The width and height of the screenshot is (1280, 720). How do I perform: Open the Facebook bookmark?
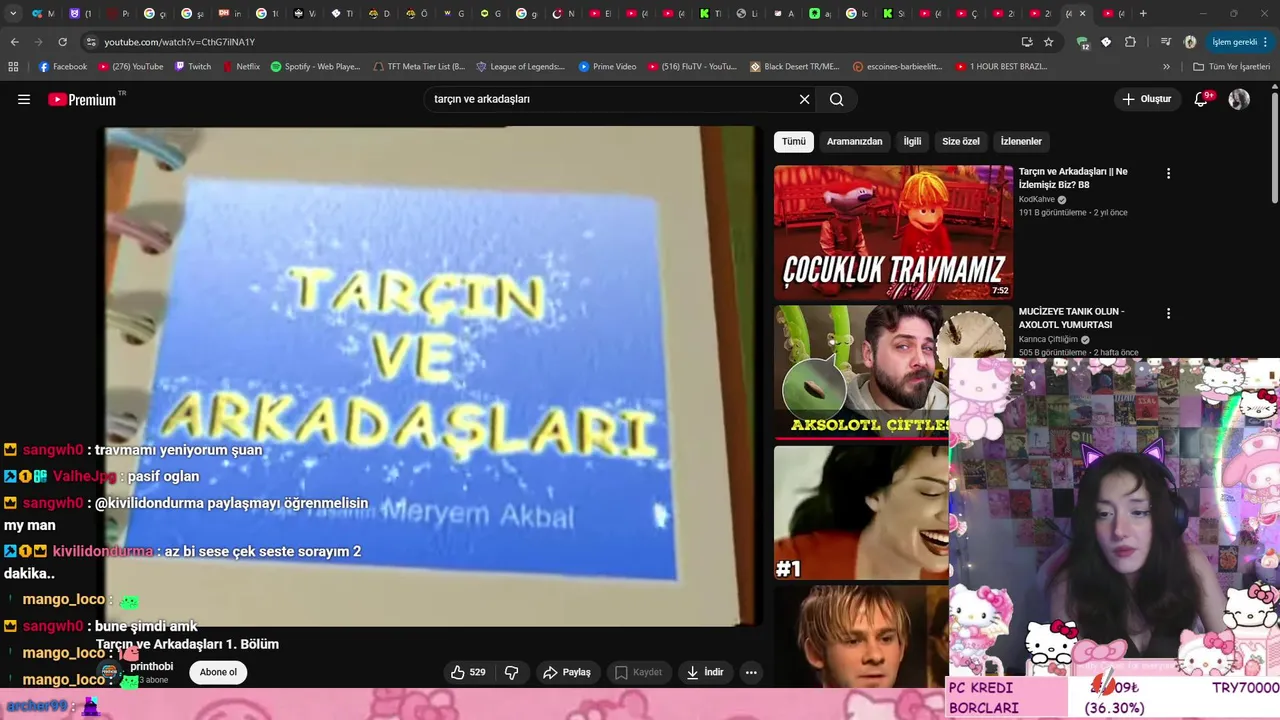pyautogui.click(x=63, y=67)
